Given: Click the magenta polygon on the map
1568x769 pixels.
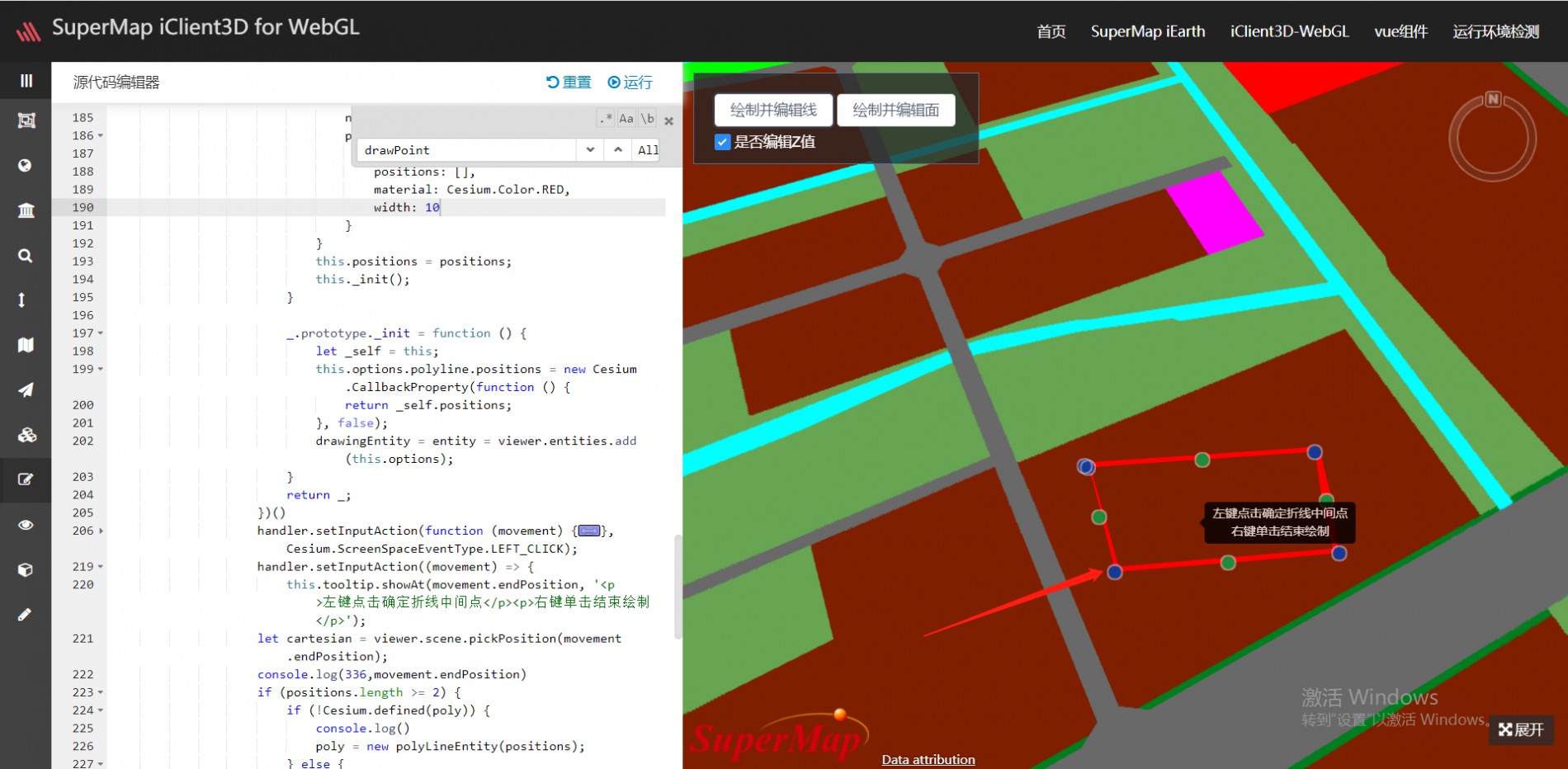Looking at the screenshot, I should point(1214,215).
